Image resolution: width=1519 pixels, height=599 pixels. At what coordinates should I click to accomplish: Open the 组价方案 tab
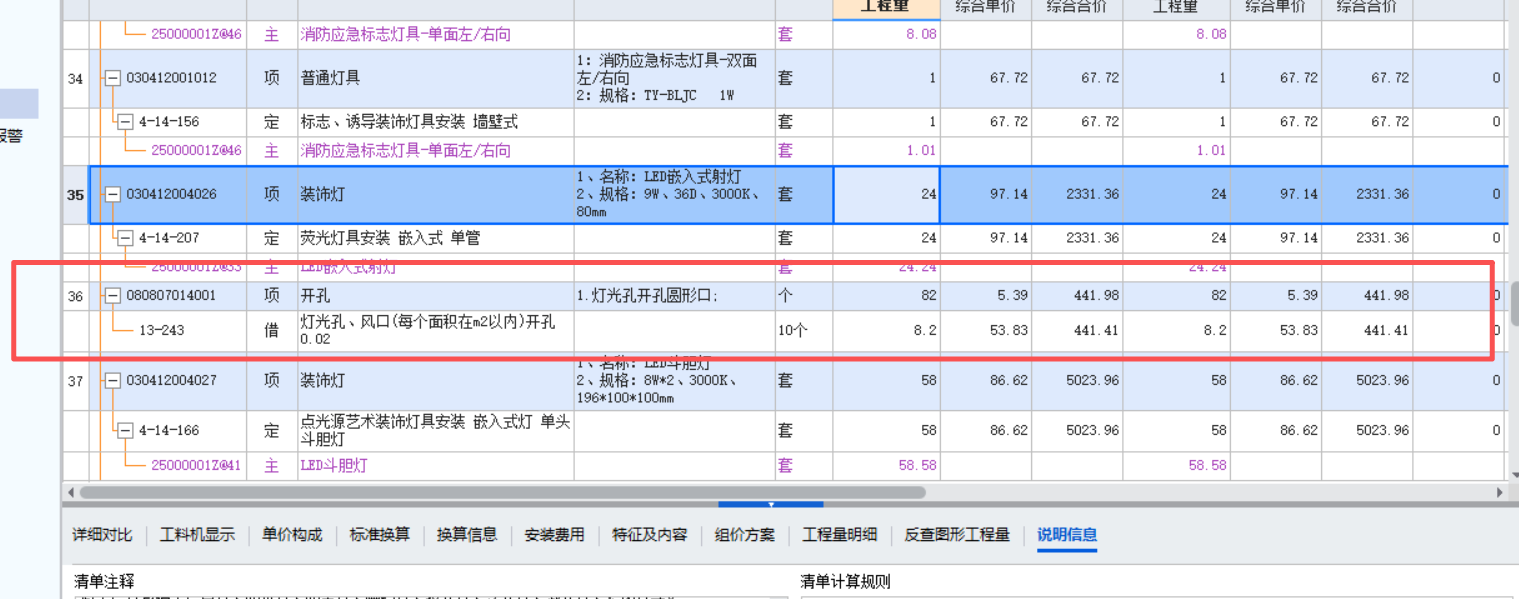coord(745,535)
